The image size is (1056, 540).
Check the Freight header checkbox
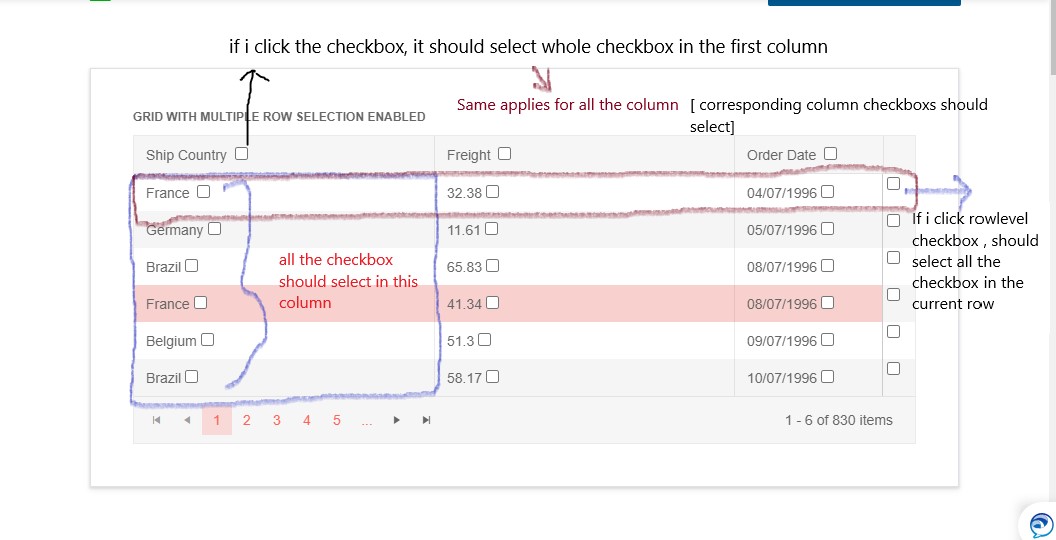point(504,154)
